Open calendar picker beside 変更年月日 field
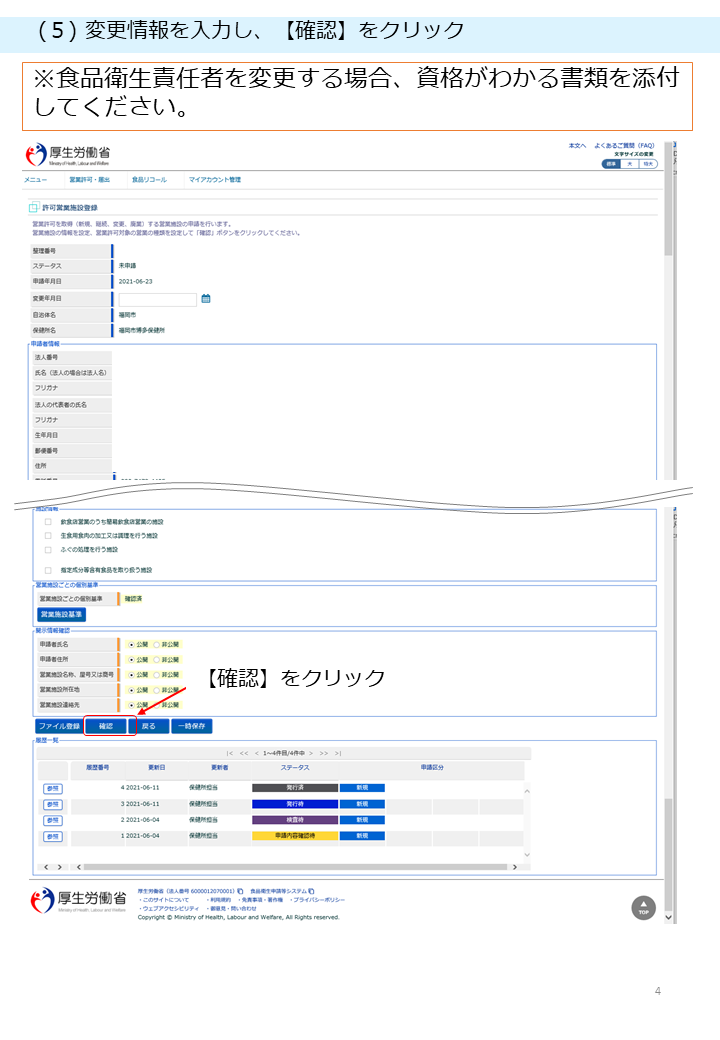The image size is (720, 1040). tap(206, 298)
